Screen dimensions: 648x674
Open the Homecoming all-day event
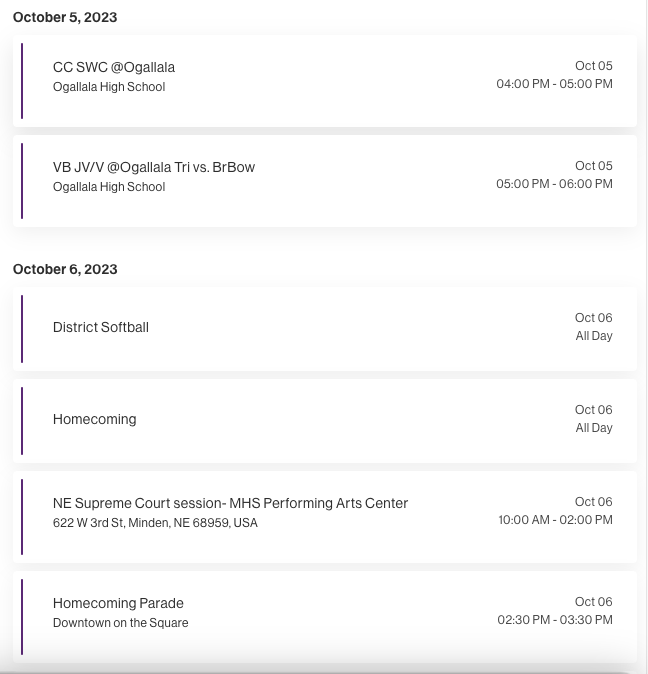click(x=325, y=421)
